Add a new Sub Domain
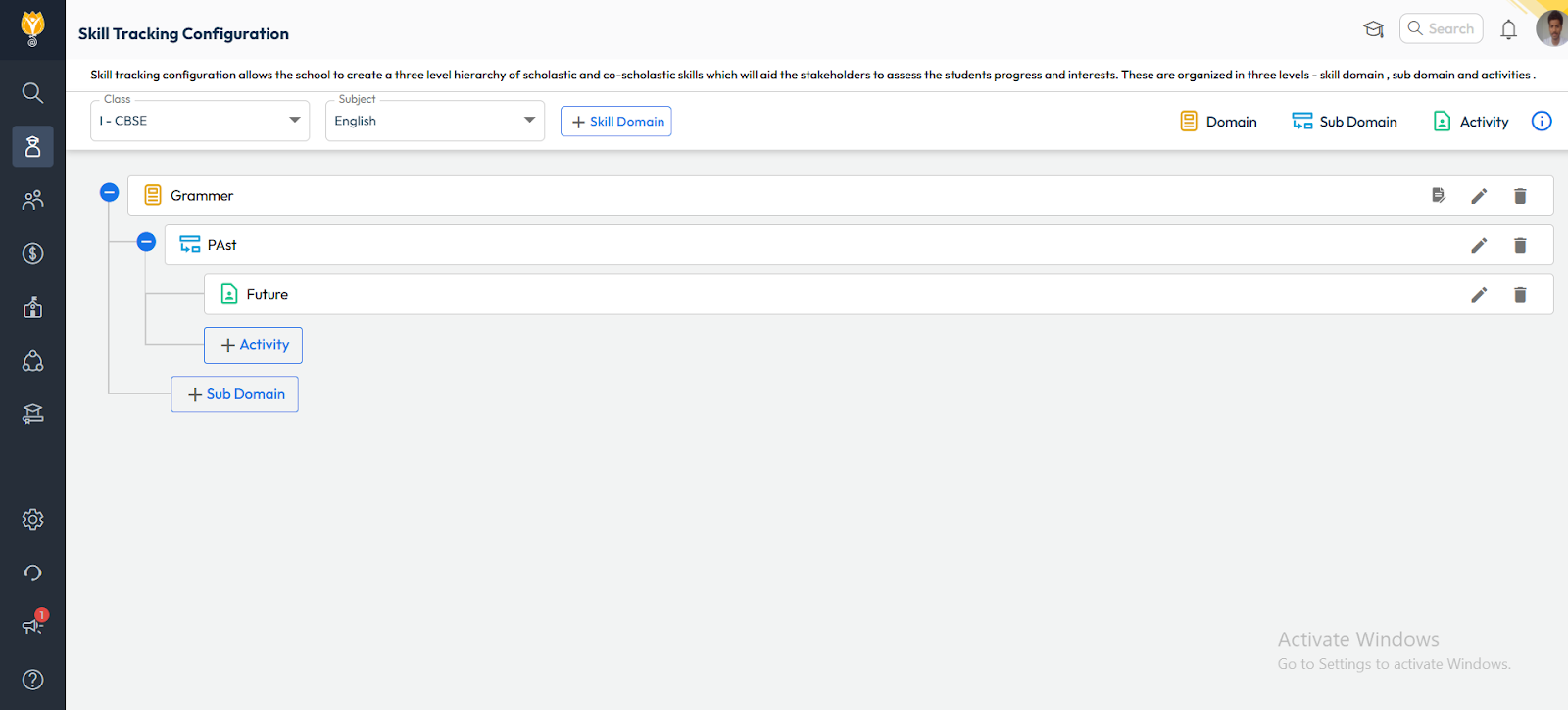 235,394
